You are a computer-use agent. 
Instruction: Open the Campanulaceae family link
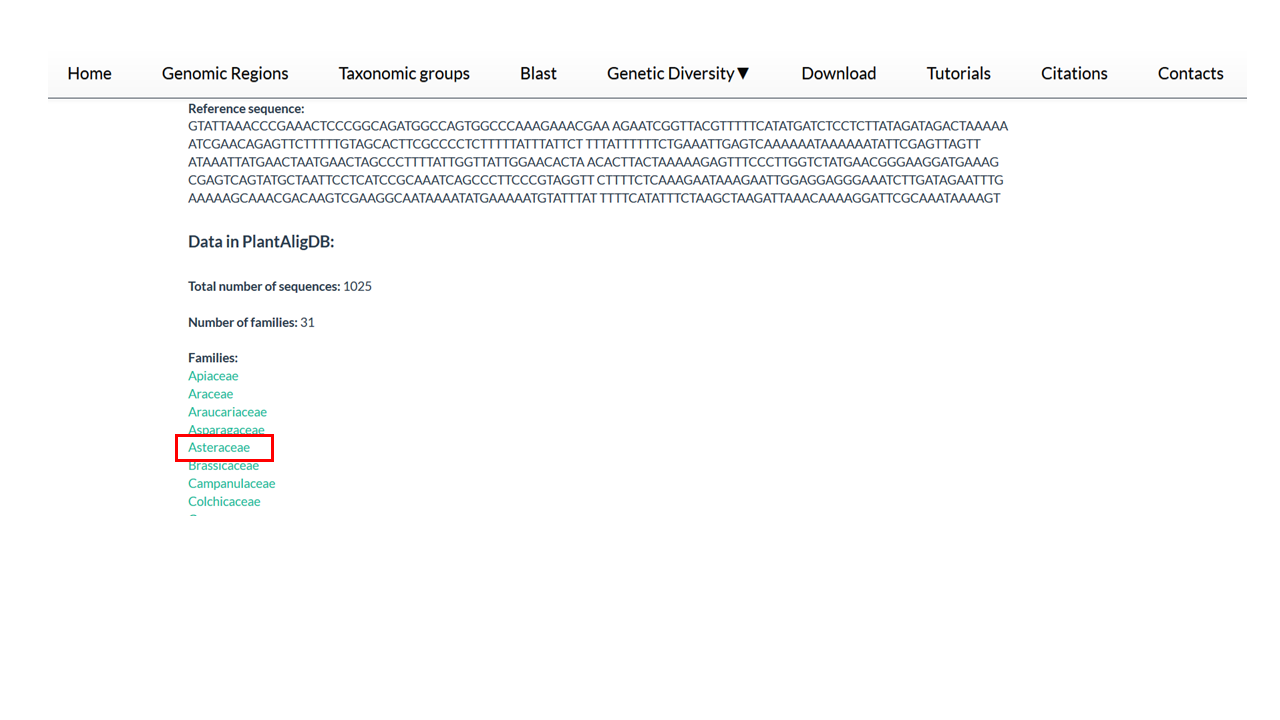pos(231,483)
